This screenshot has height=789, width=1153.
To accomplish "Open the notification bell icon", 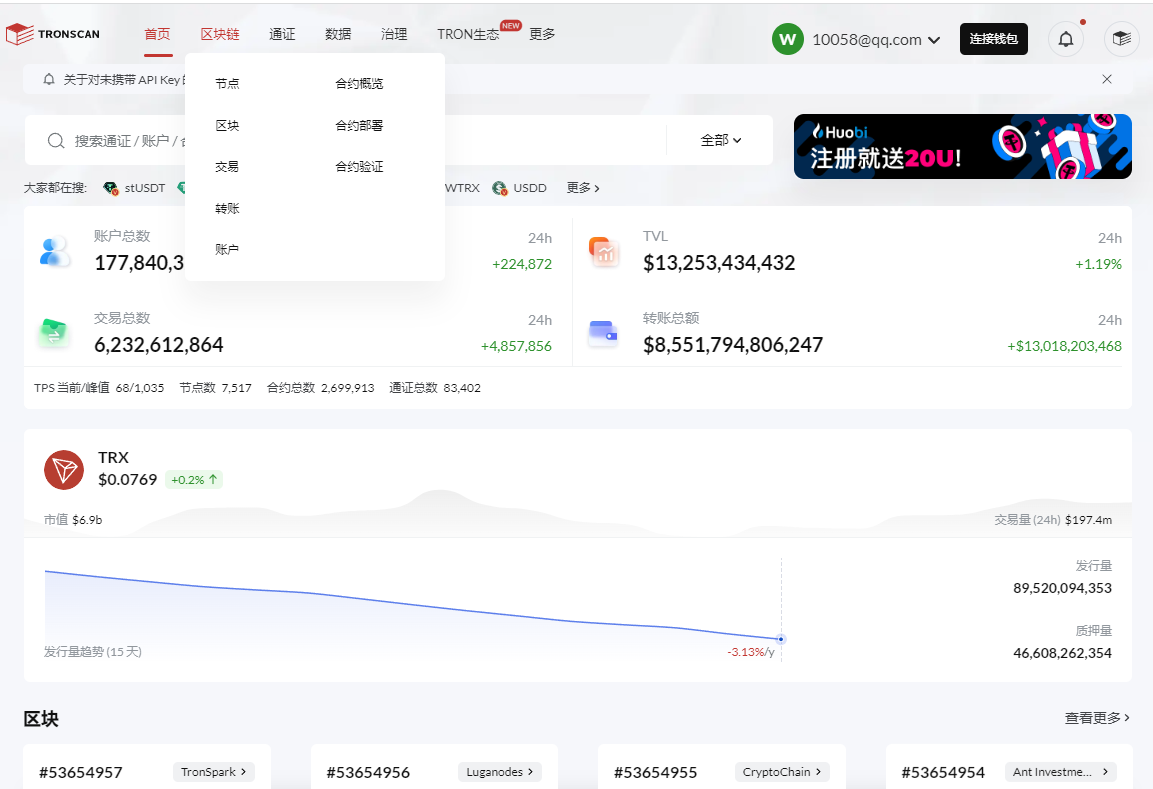I will tap(1065, 39).
